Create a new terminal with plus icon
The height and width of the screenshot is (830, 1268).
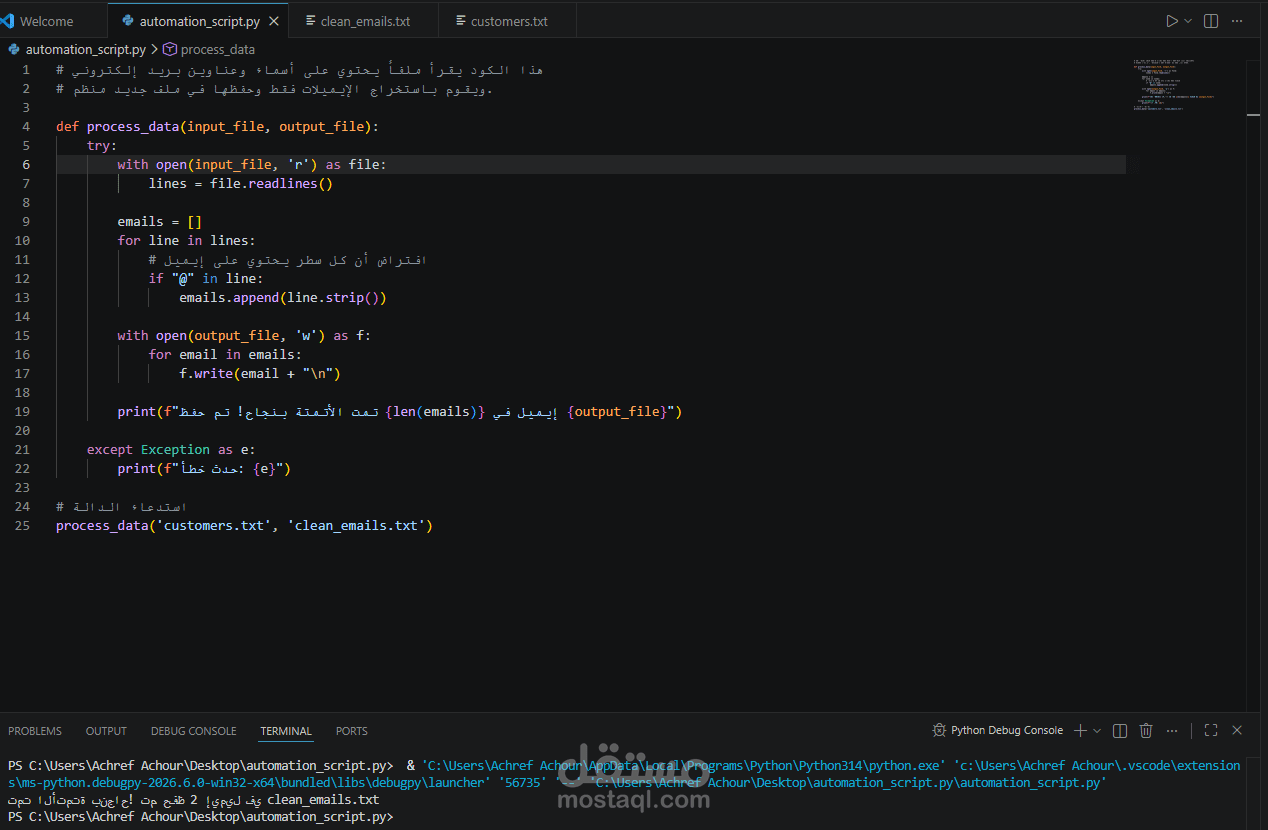coord(1080,731)
